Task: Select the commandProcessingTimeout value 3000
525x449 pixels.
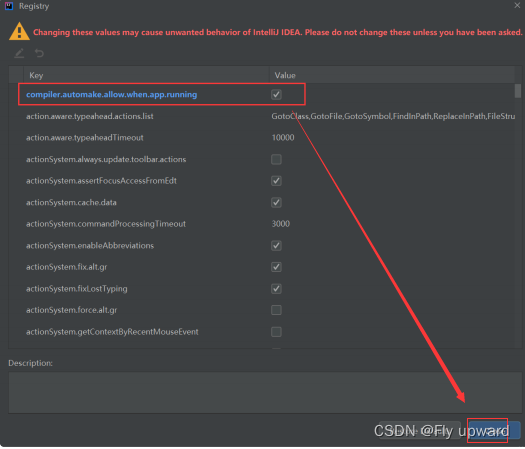Action: (x=281, y=224)
